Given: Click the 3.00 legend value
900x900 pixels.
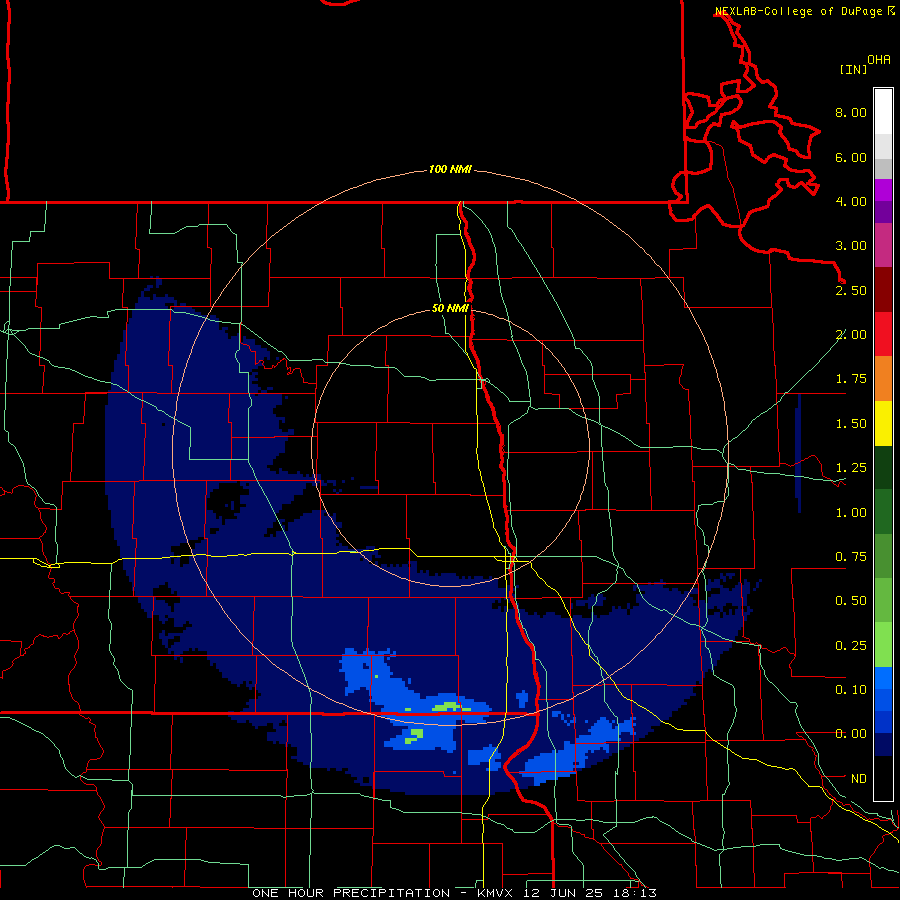Looking at the screenshot, I should [851, 246].
